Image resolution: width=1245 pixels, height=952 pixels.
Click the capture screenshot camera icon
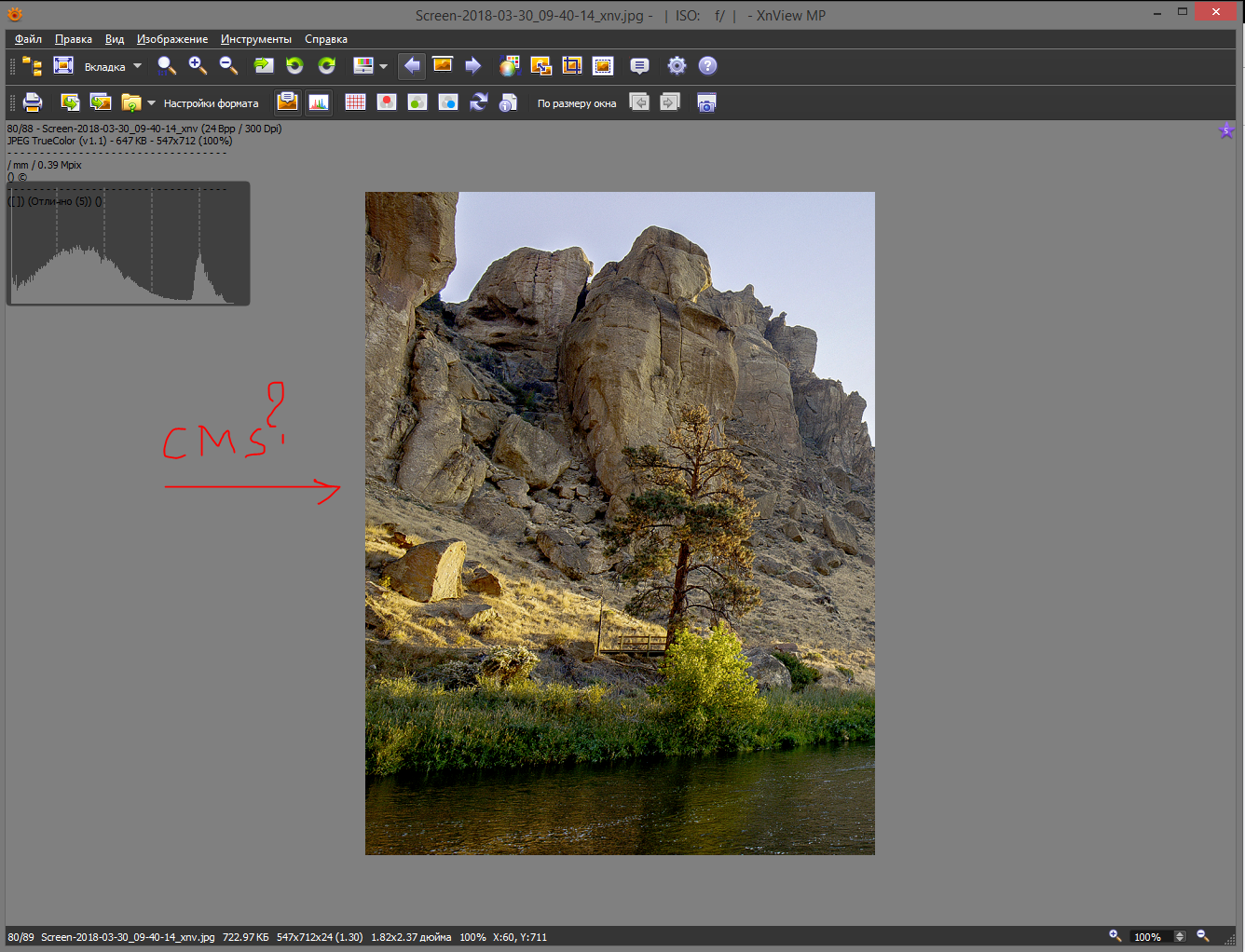click(x=707, y=102)
